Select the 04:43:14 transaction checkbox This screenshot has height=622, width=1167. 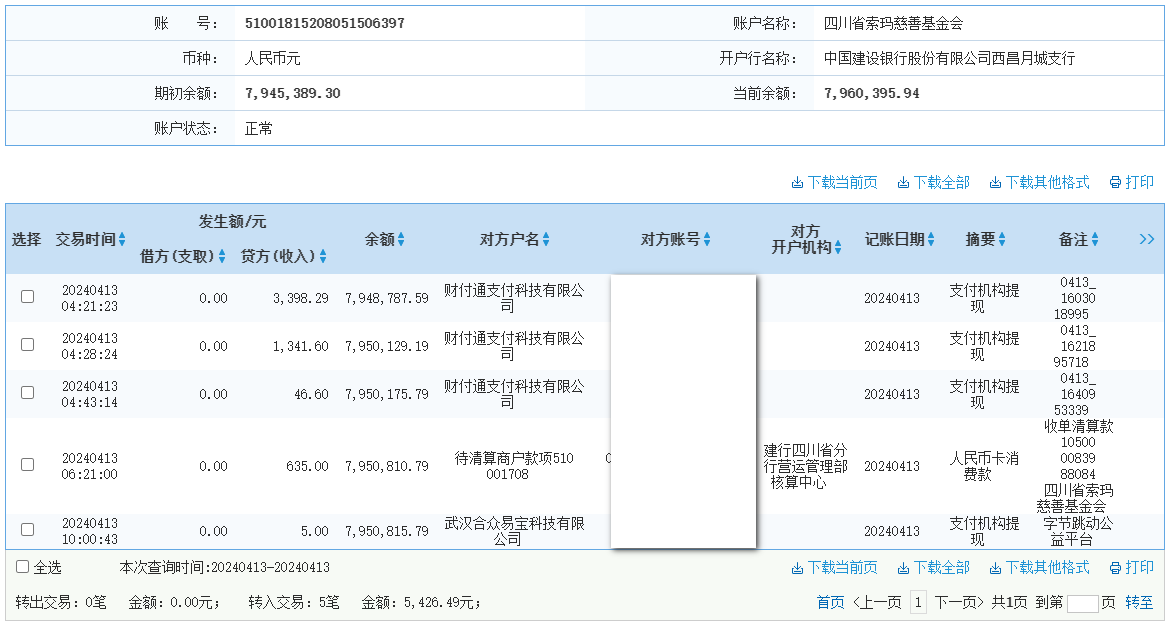pyautogui.click(x=28, y=392)
